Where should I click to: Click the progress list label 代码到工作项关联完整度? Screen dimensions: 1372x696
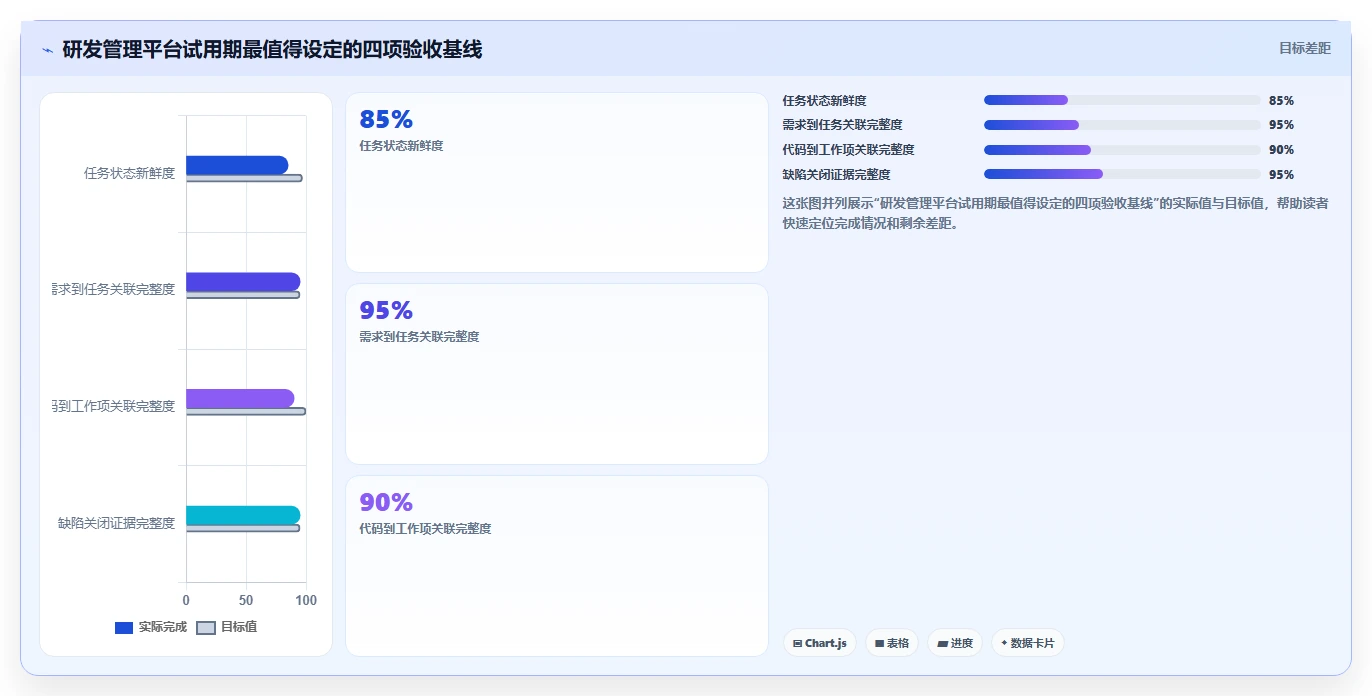tap(848, 150)
